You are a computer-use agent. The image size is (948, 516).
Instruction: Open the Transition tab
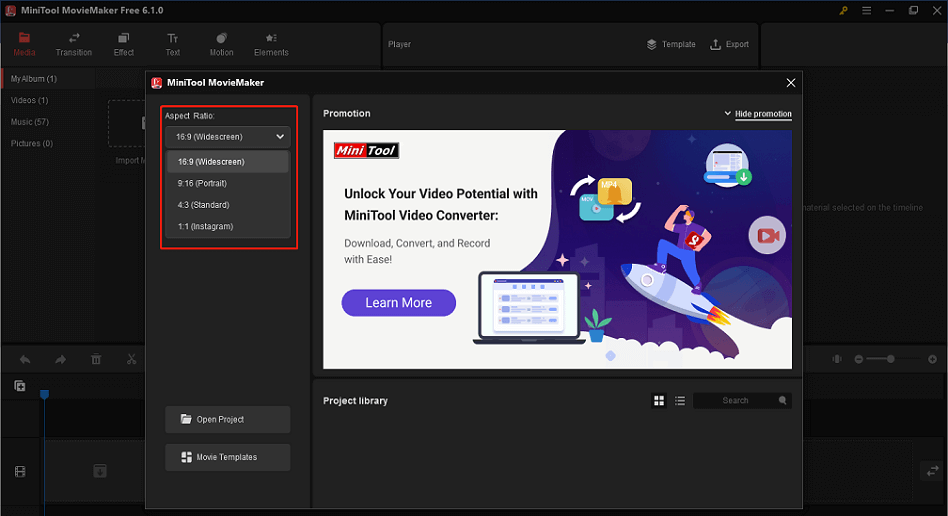point(74,44)
